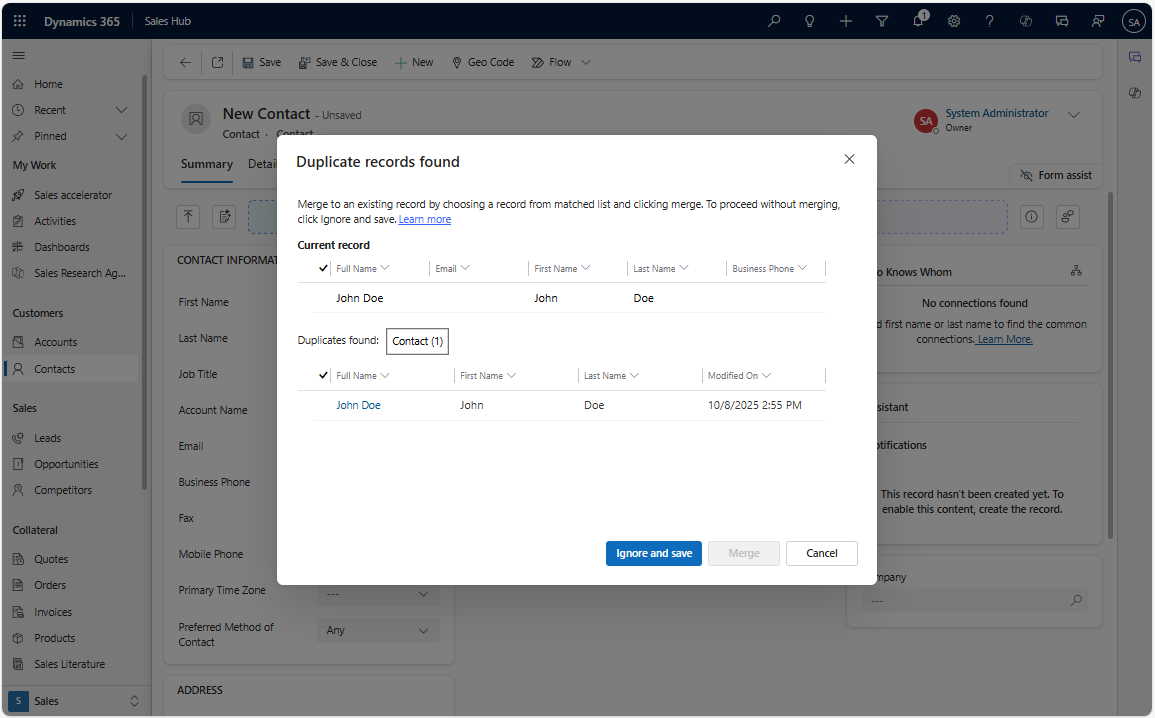Open Modified On column sort dropdown
Viewport: 1155px width, 718px height.
pos(766,376)
